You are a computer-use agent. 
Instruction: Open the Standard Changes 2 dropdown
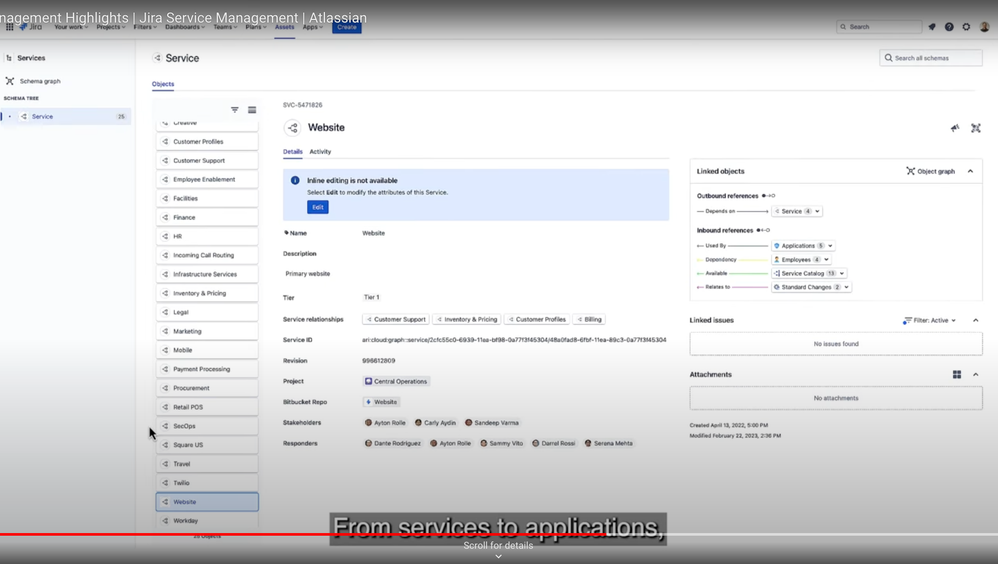pos(812,287)
